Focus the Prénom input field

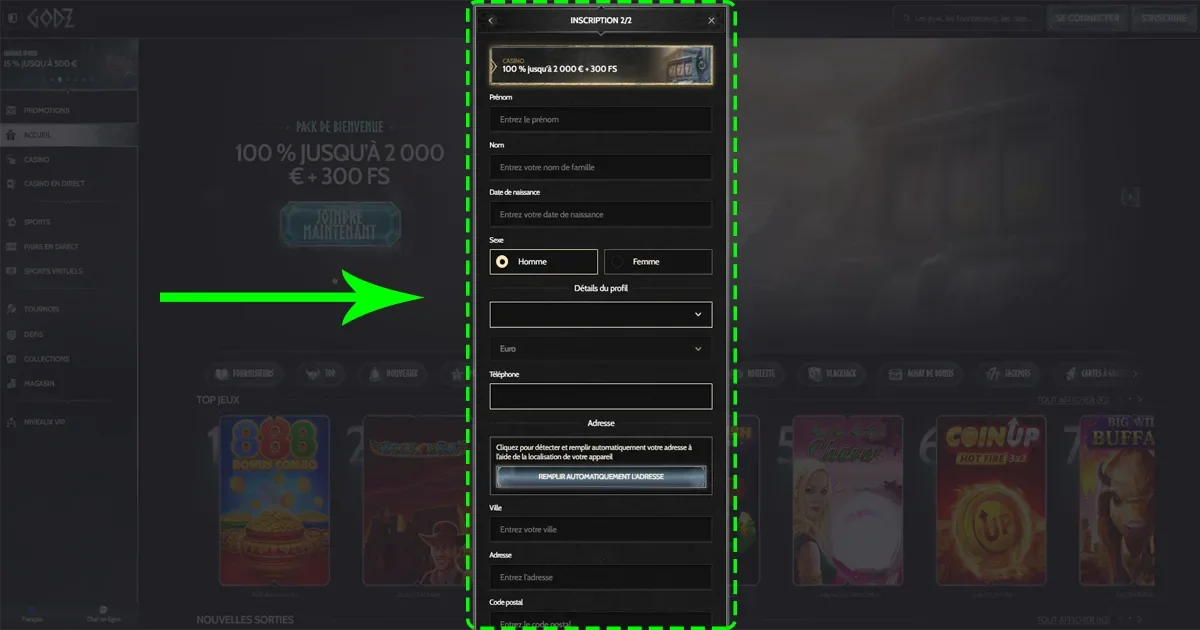click(x=601, y=119)
